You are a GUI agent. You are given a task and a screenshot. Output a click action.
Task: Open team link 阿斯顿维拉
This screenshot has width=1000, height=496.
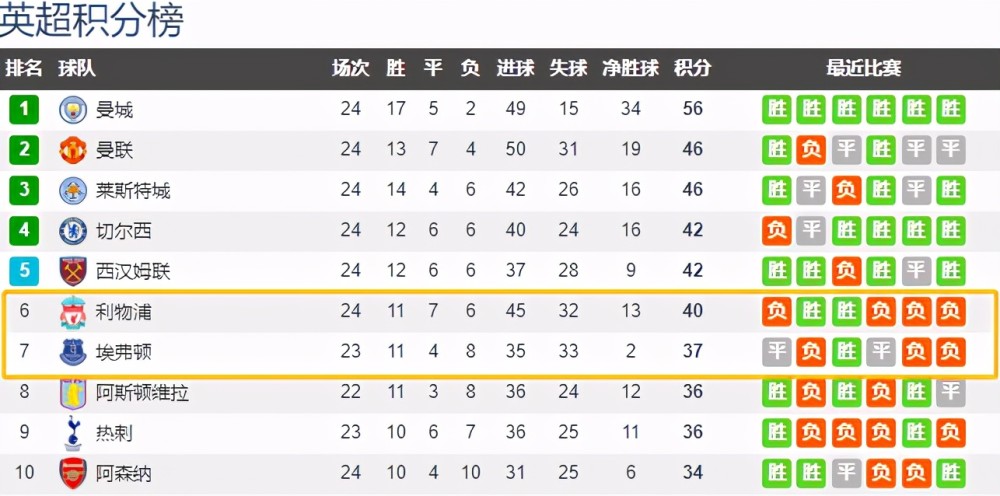click(142, 392)
